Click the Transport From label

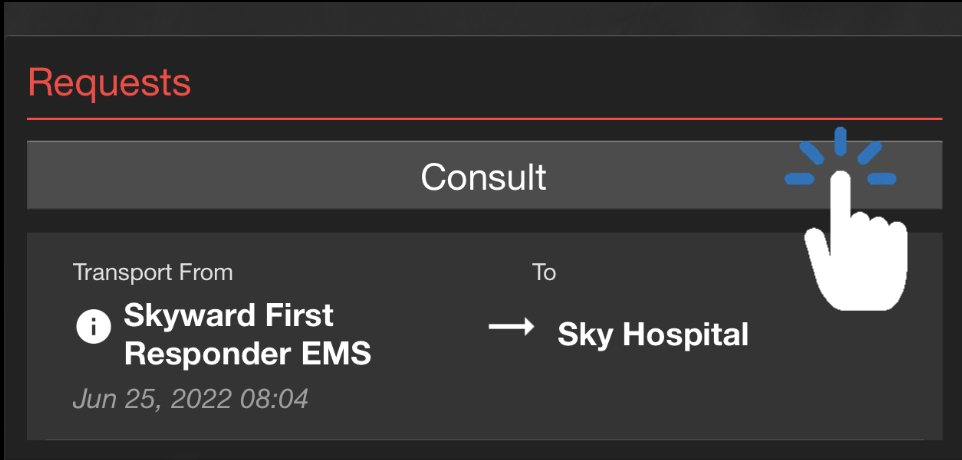click(153, 272)
